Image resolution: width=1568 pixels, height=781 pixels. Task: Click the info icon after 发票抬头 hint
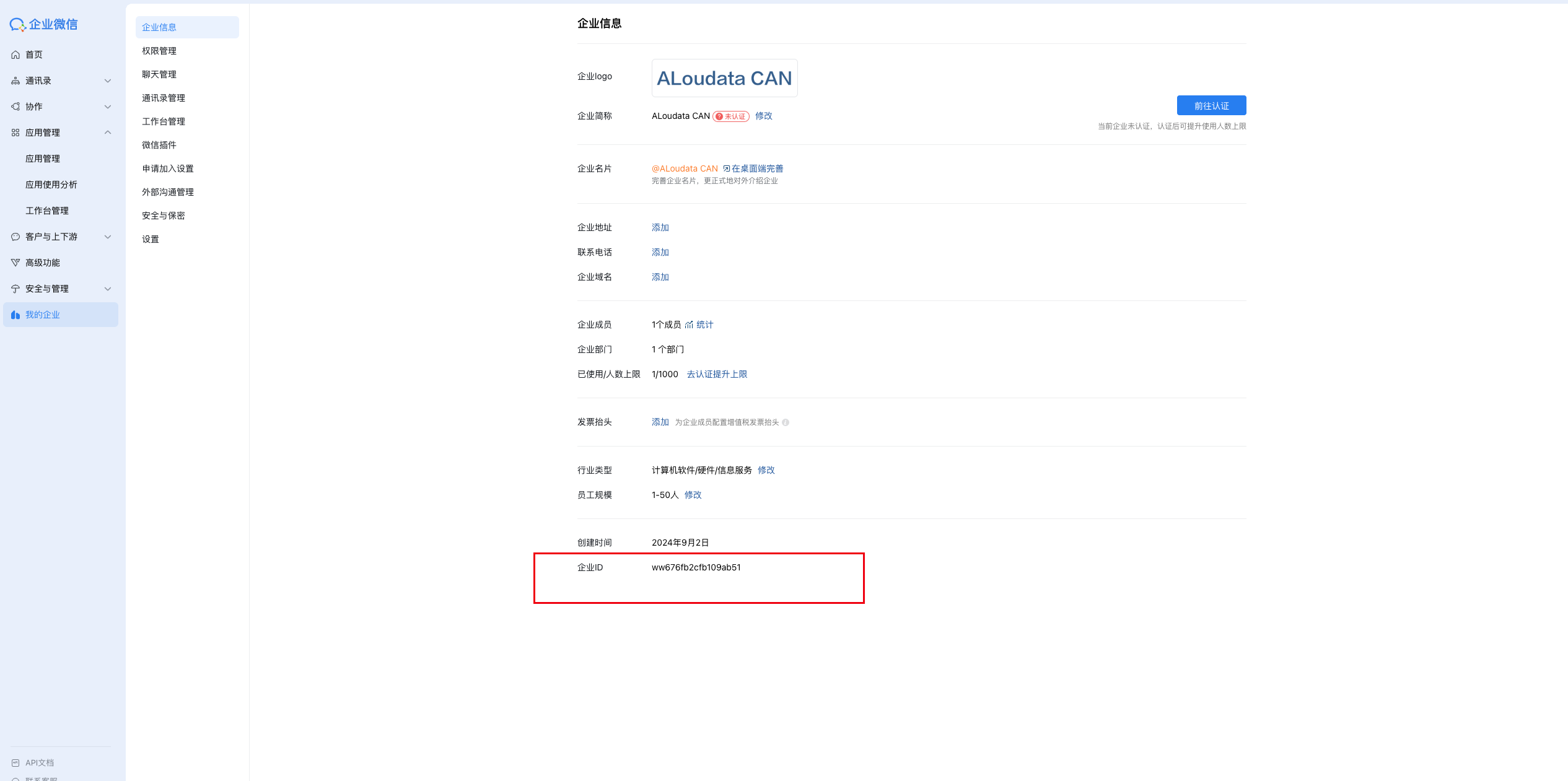tap(786, 422)
